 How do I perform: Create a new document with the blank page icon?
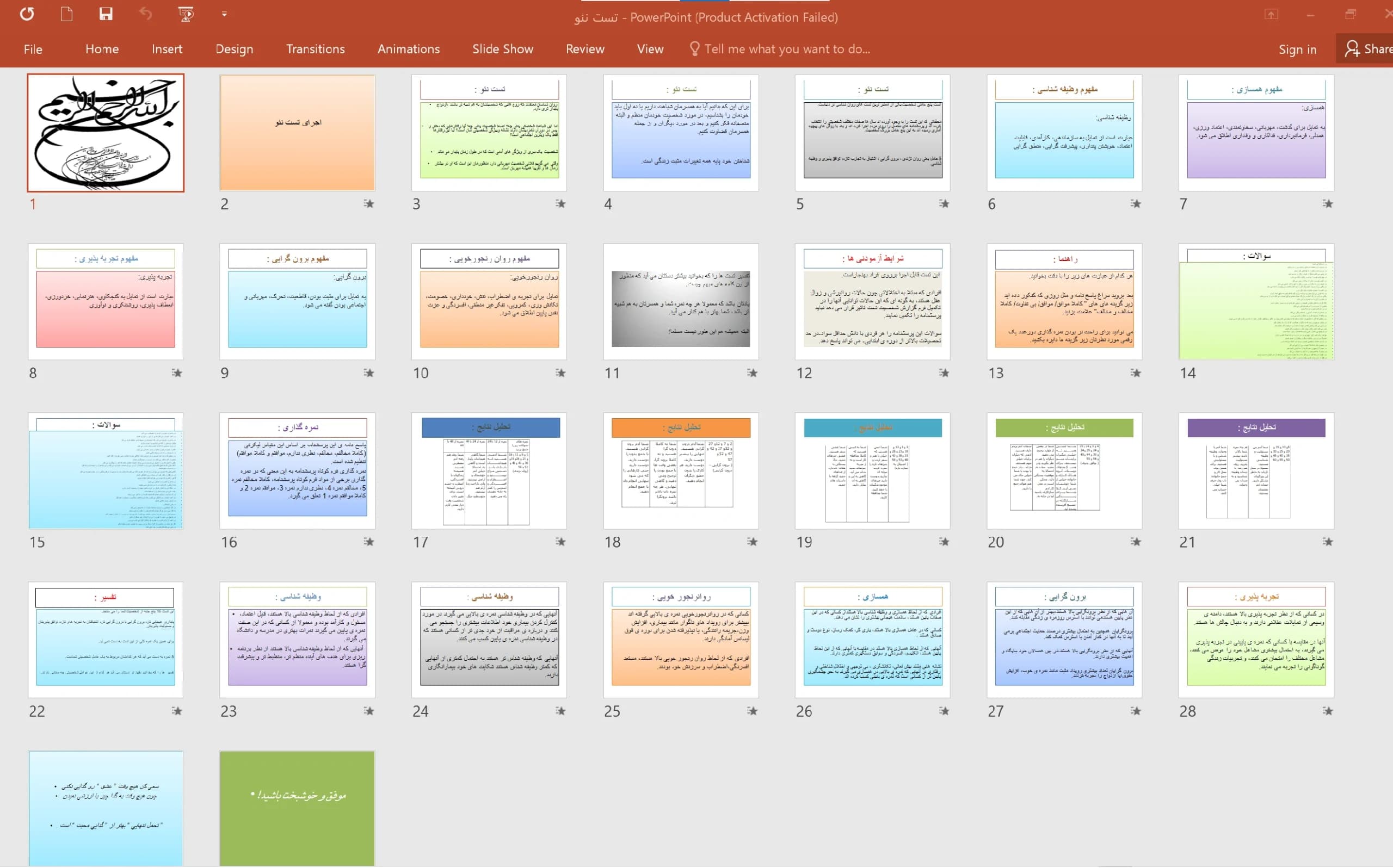click(66, 14)
